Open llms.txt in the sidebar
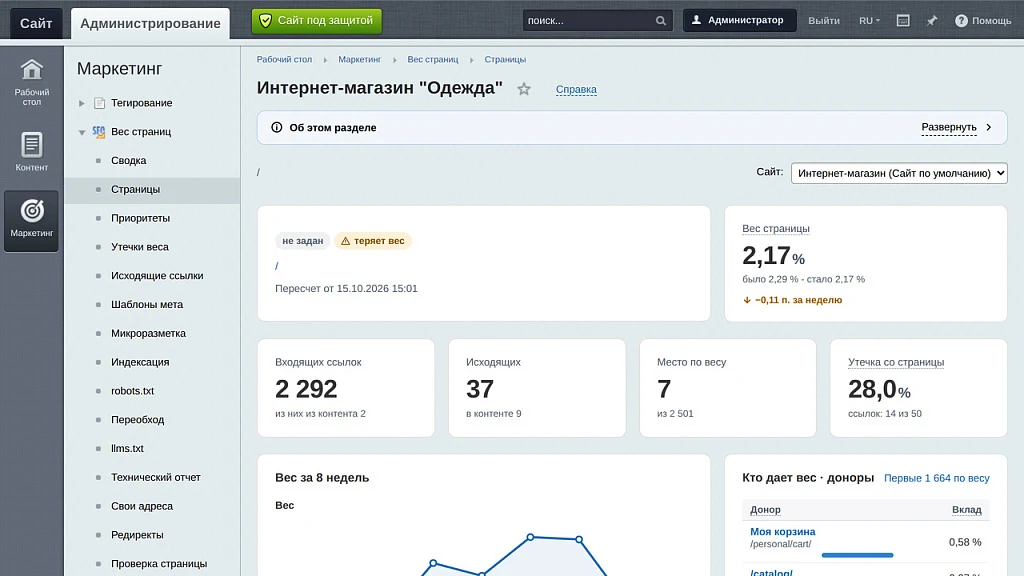This screenshot has width=1024, height=576. tap(127, 449)
